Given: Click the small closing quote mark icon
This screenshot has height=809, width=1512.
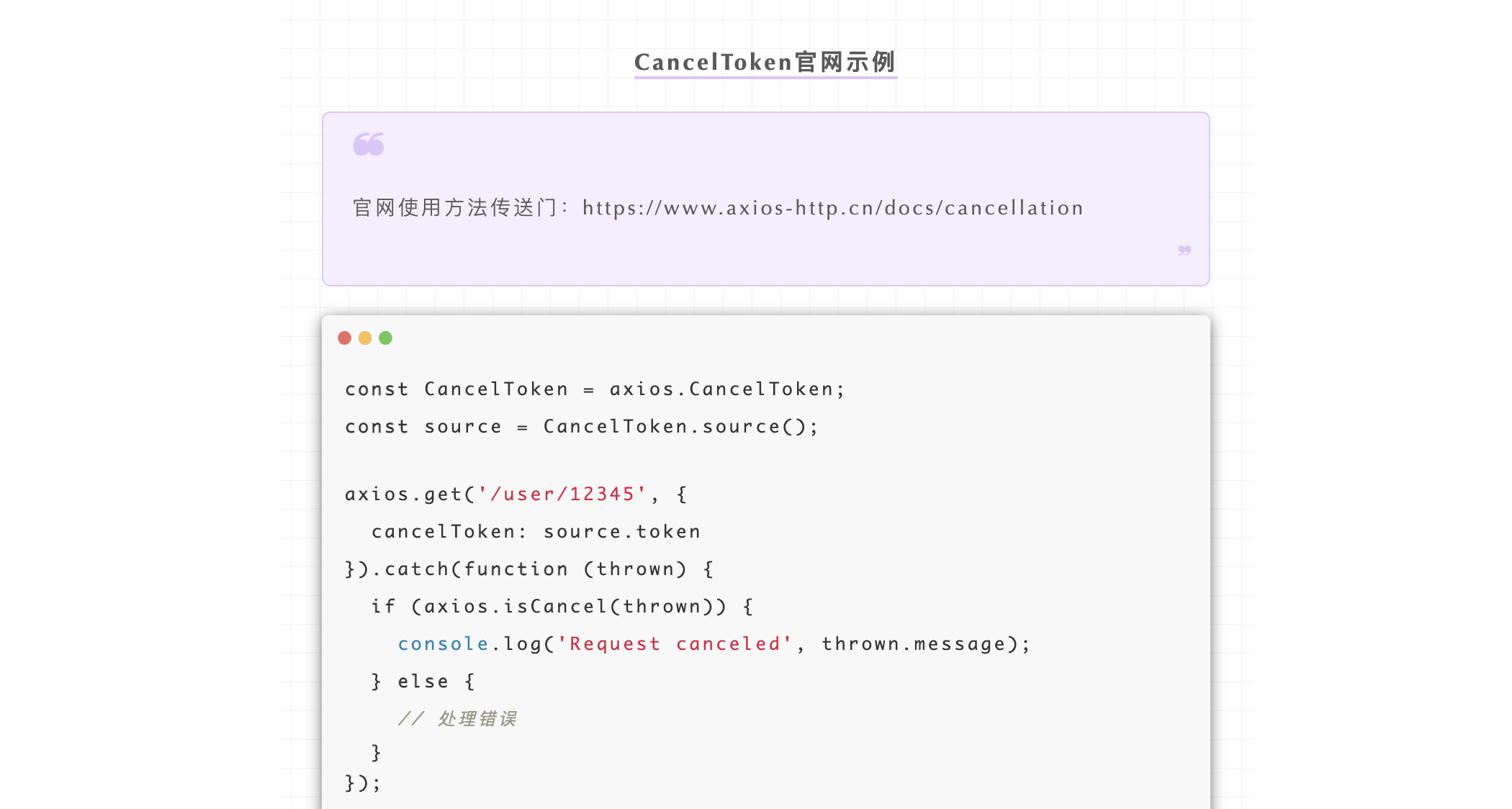Looking at the screenshot, I should (1184, 250).
